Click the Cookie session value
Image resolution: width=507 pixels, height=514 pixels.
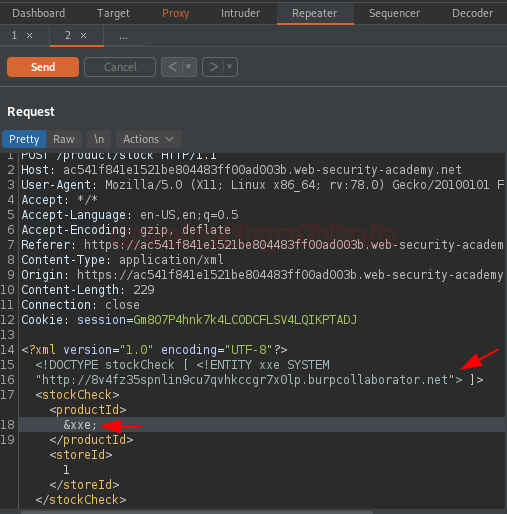click(245, 320)
